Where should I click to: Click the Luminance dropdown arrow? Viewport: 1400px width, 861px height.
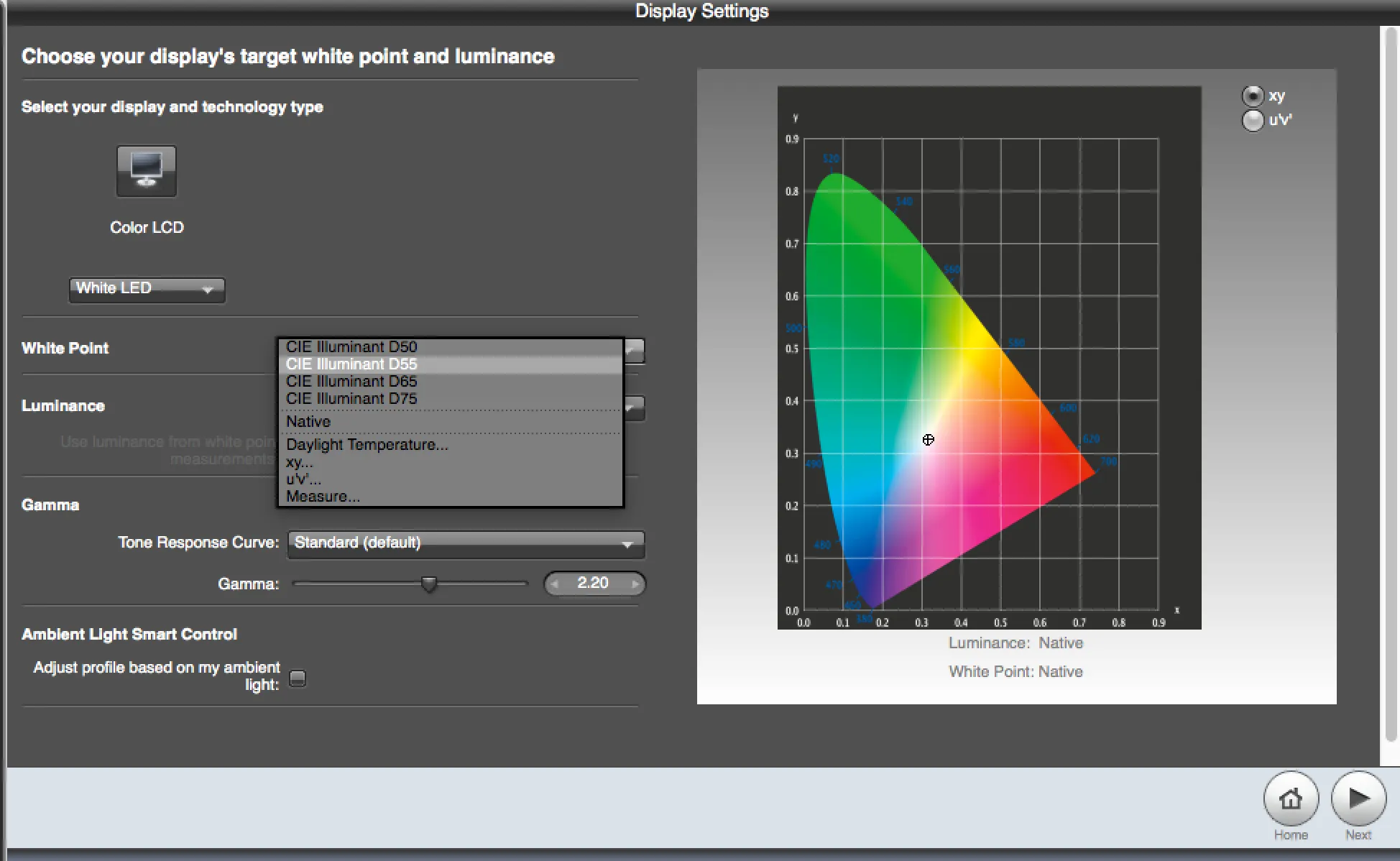[x=635, y=408]
